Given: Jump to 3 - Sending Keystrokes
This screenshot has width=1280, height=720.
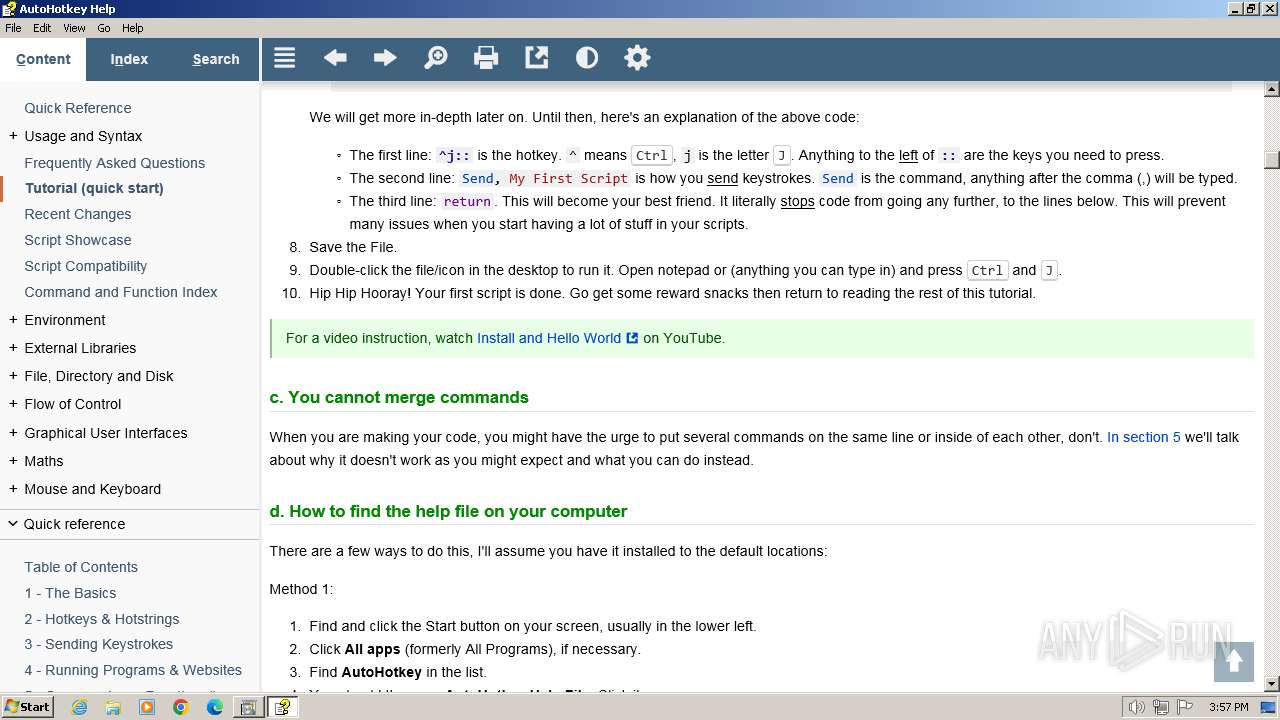Looking at the screenshot, I should (x=99, y=644).
